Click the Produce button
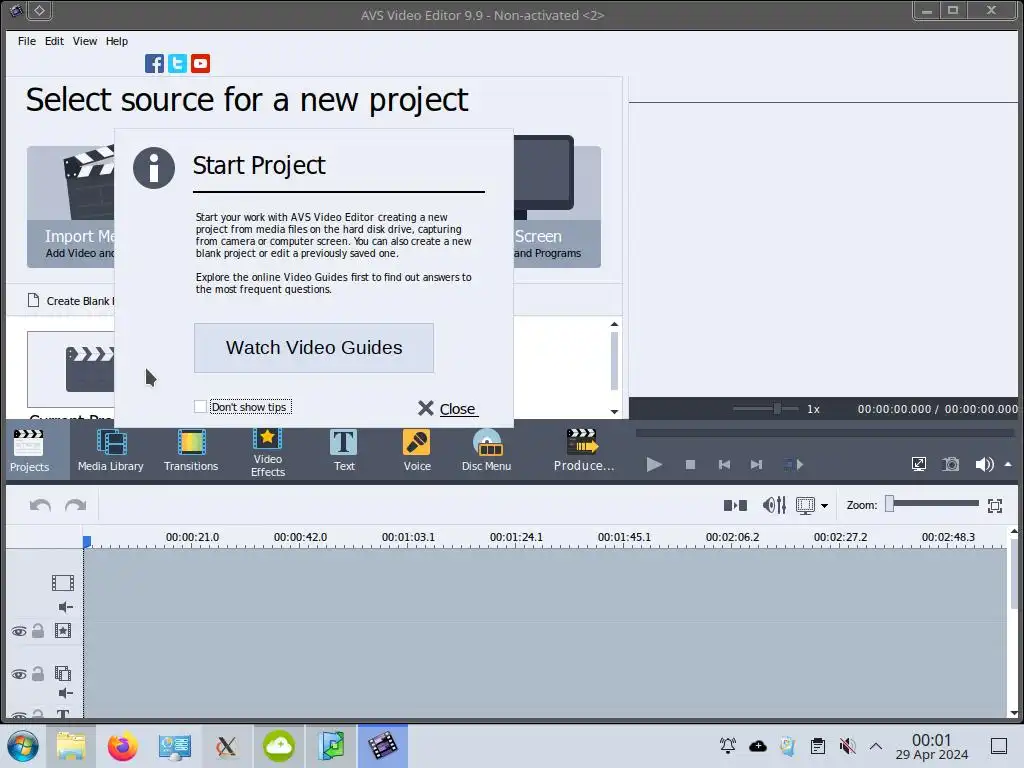Screen dimensions: 1024x768 click(x=584, y=451)
